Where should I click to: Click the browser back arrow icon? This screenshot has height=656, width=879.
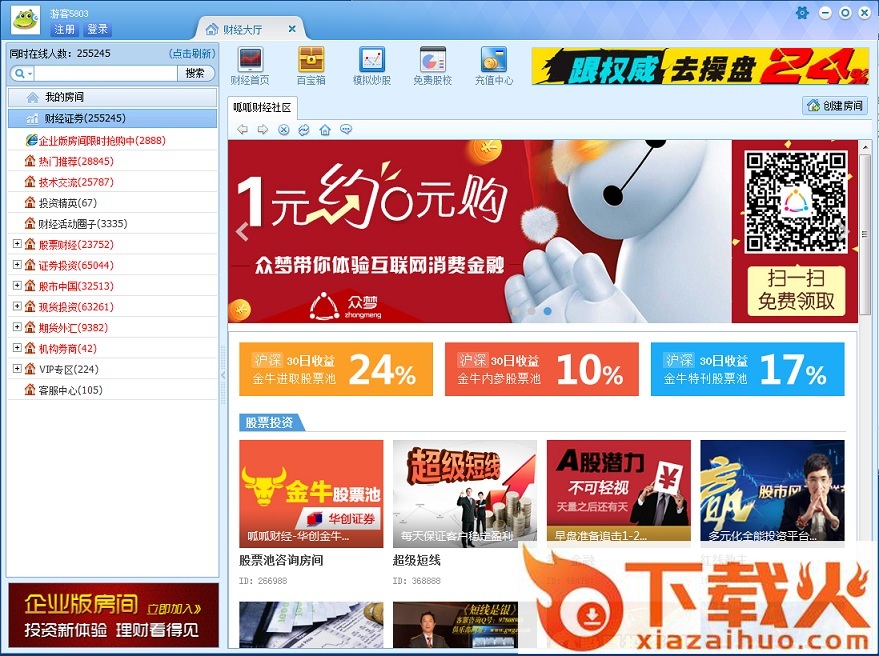pos(242,130)
